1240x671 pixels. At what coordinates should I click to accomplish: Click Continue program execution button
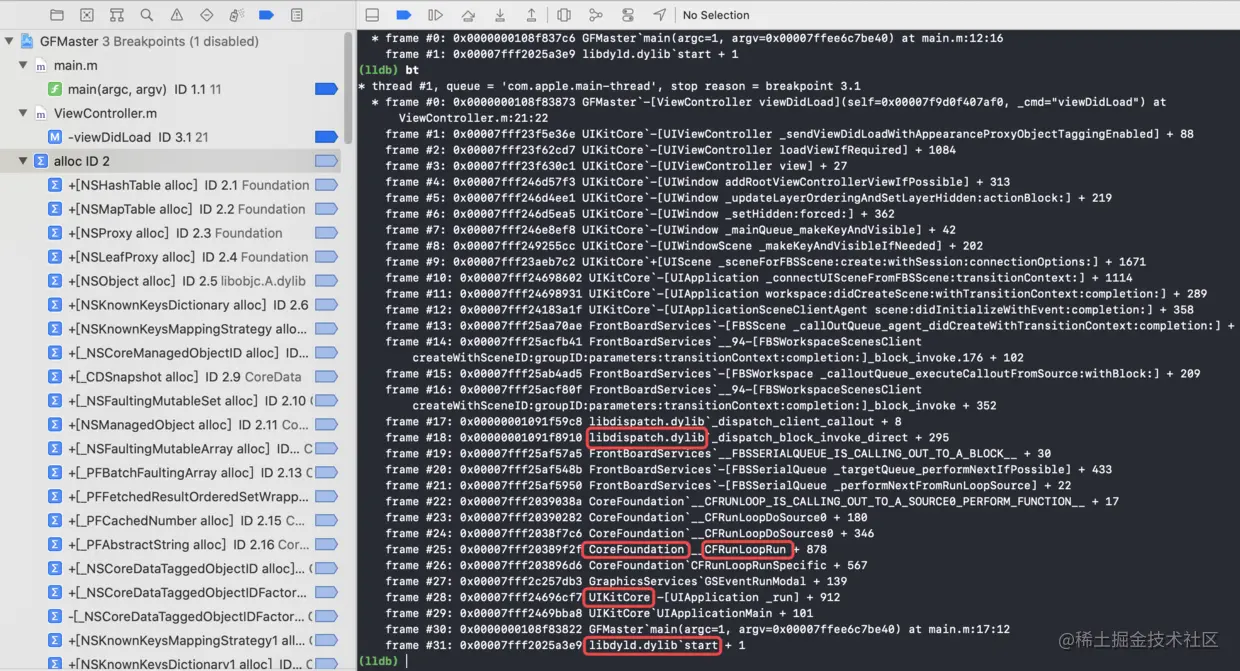(435, 15)
